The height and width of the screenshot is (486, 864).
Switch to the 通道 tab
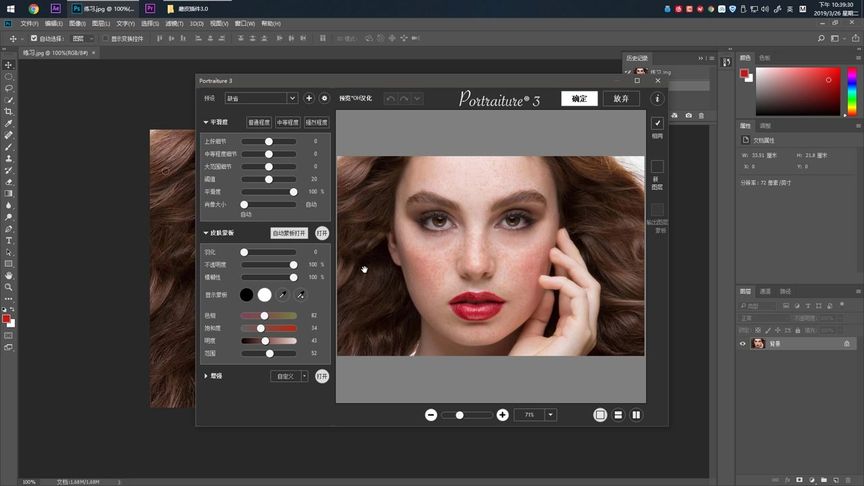pos(765,291)
